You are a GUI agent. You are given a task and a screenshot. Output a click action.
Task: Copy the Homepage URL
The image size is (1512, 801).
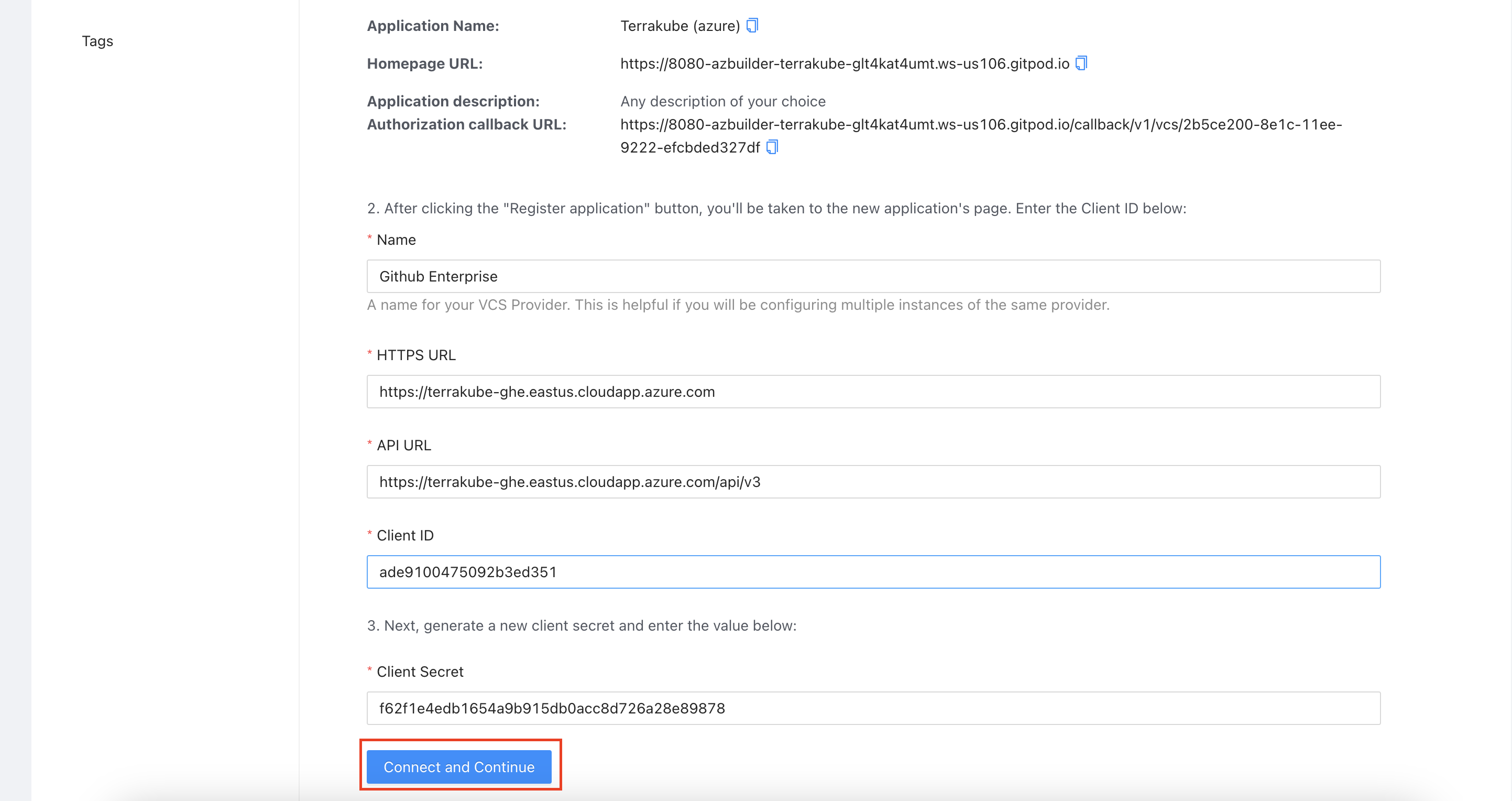pyautogui.click(x=1081, y=63)
